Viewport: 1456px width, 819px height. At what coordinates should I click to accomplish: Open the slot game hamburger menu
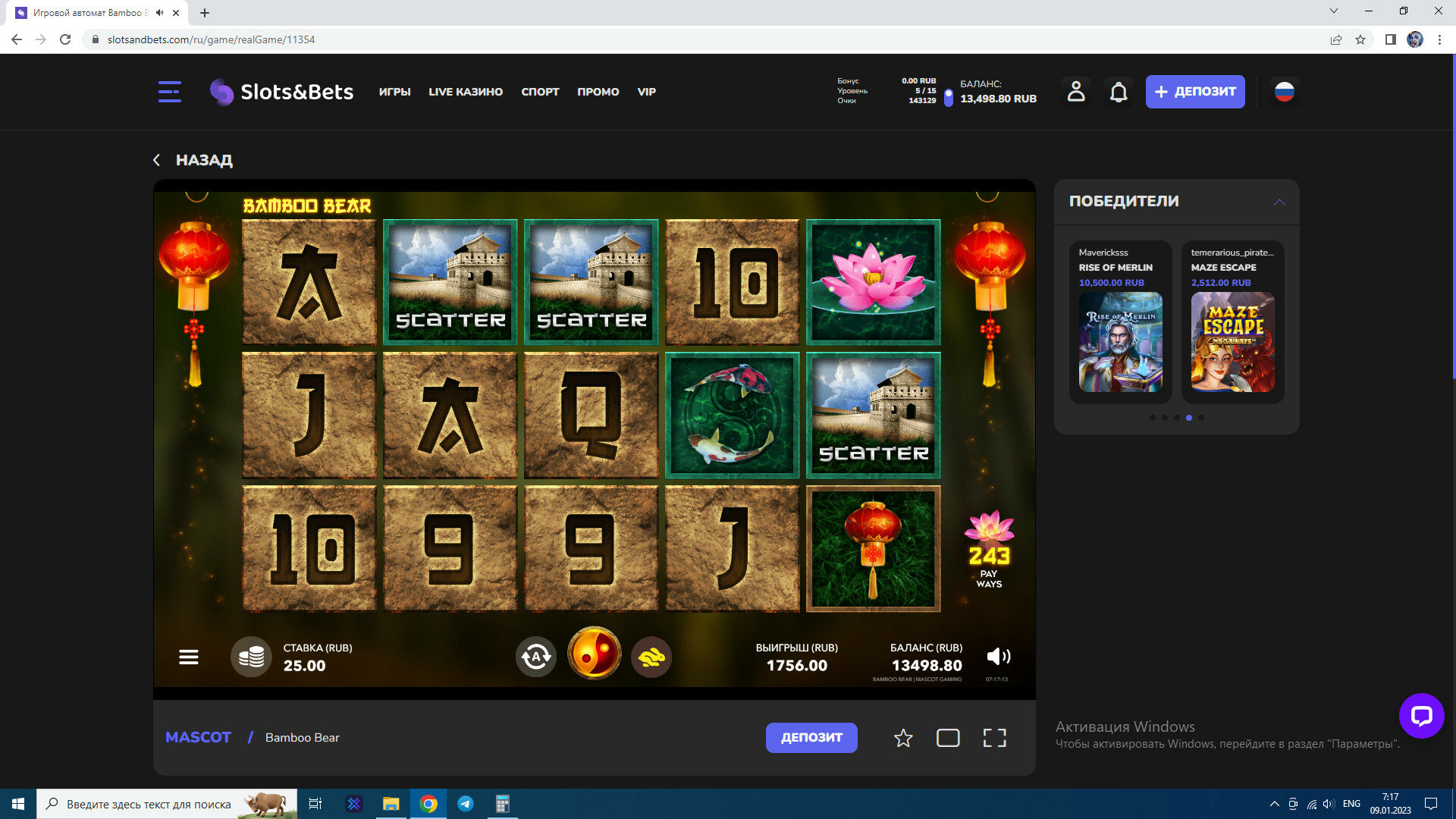coord(189,657)
